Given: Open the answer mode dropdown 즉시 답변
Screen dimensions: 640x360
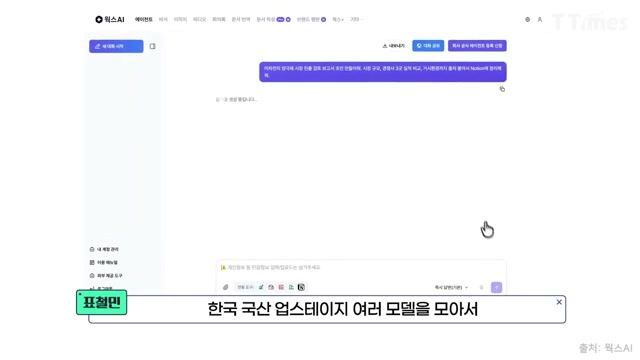Looking at the screenshot, I should pos(451,287).
